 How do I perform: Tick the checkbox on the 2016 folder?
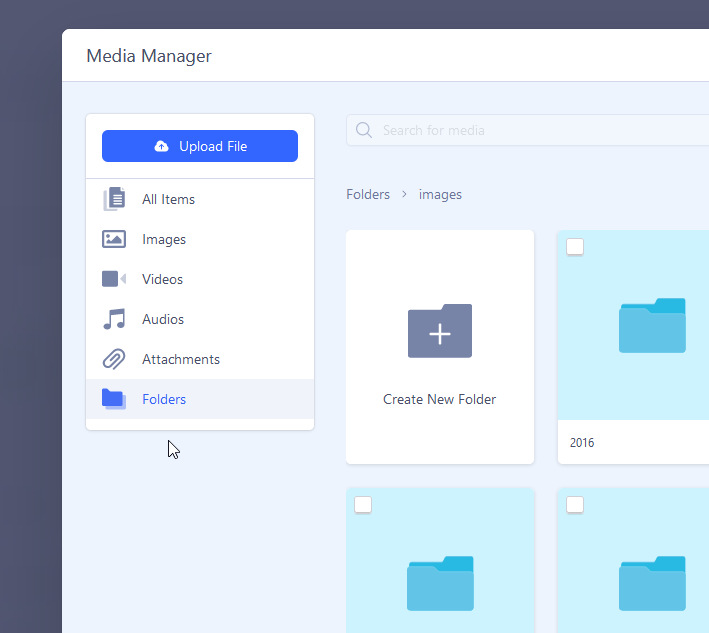(x=575, y=247)
